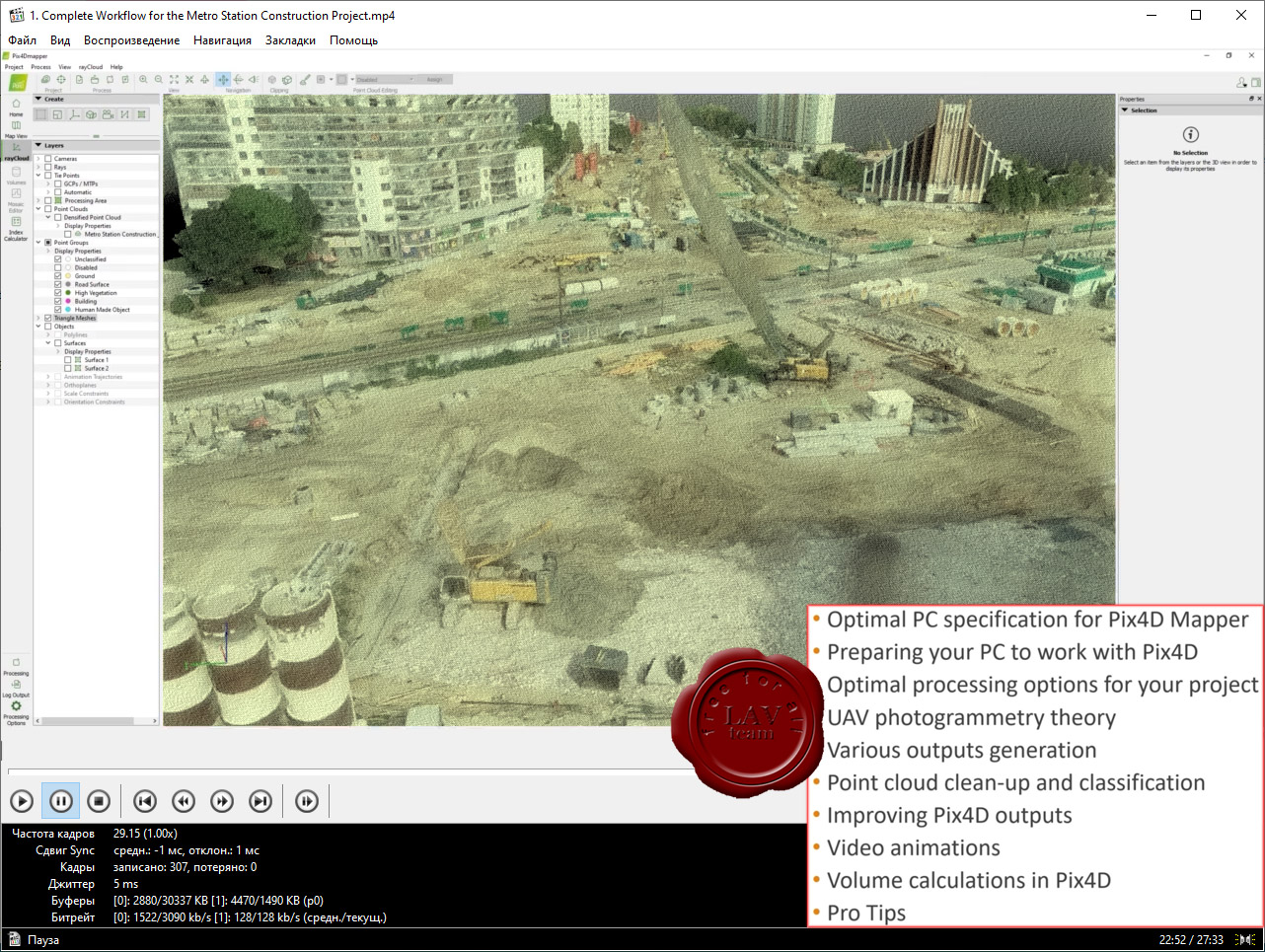Open the Index Calculator

[x=16, y=228]
